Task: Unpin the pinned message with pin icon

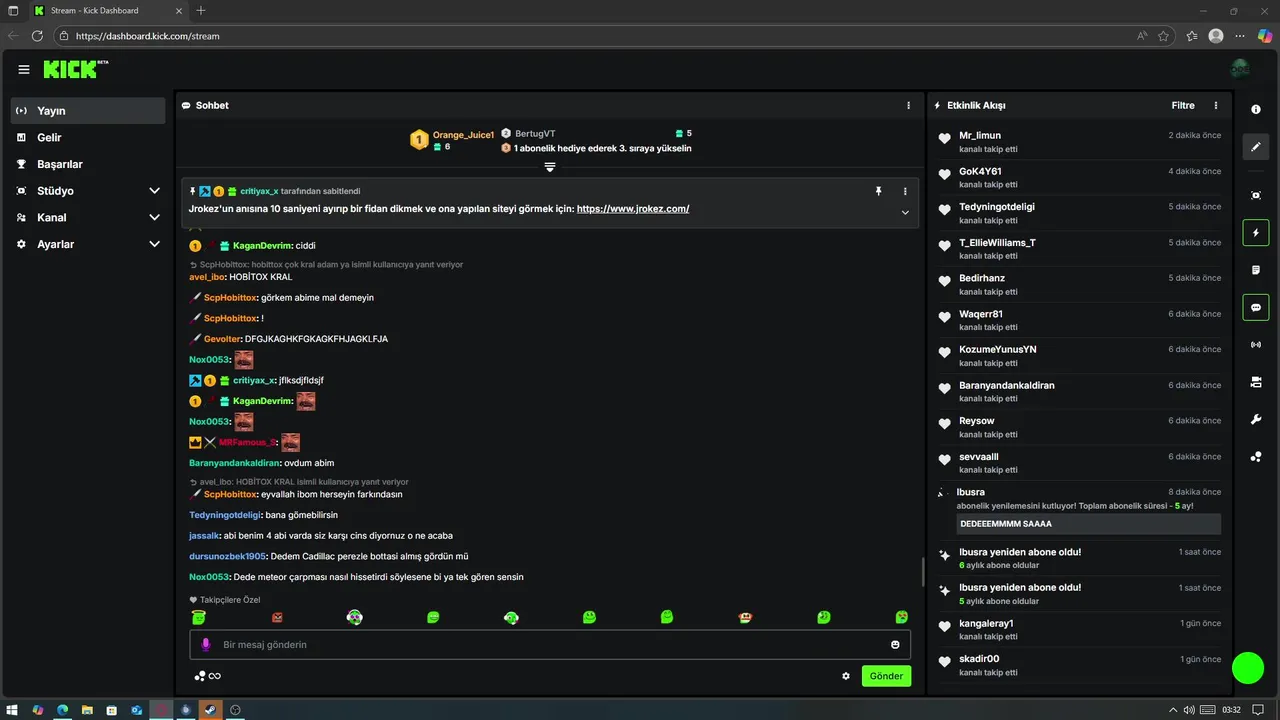Action: click(x=879, y=191)
